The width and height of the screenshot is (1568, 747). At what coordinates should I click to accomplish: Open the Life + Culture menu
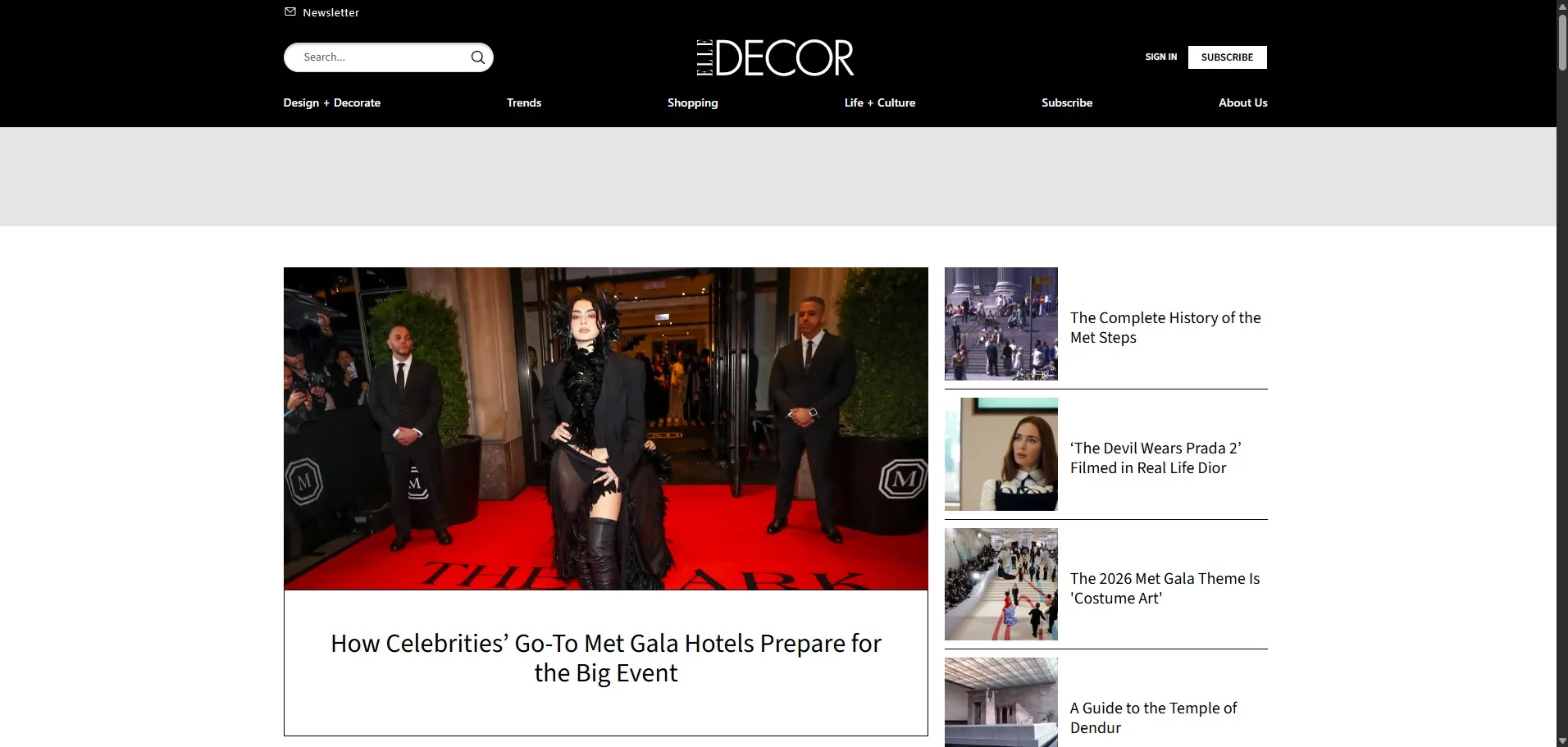[880, 102]
